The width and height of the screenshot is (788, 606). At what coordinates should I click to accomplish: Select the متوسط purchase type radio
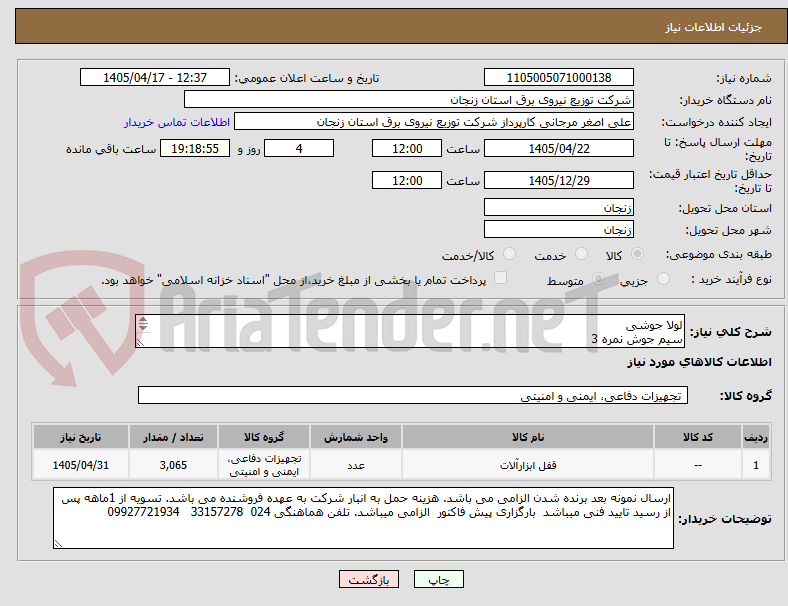pyautogui.click(x=598, y=278)
